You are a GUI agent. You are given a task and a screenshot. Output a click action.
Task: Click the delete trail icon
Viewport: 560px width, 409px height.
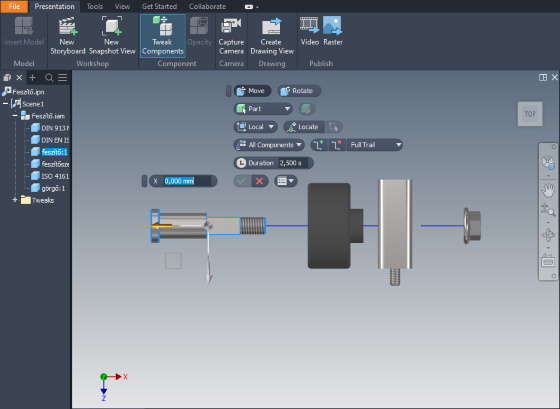click(337, 145)
